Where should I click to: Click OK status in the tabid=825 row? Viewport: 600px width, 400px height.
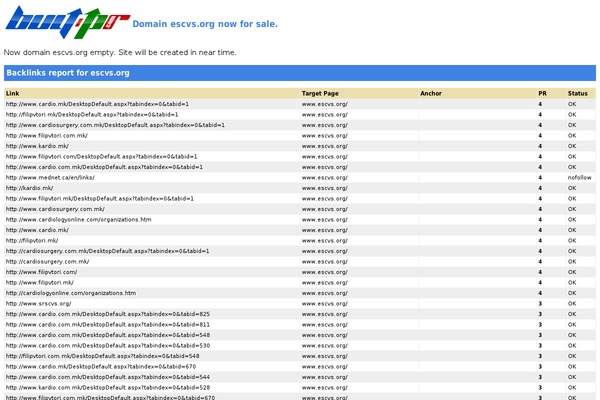572,314
